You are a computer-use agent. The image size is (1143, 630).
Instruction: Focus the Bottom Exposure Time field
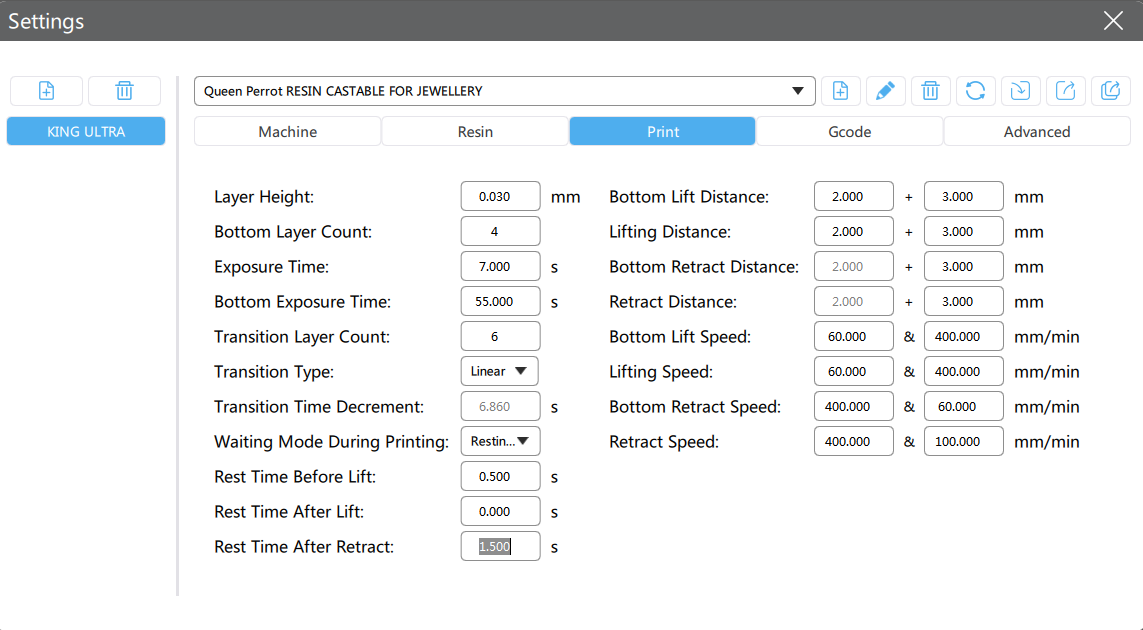[x=500, y=301]
